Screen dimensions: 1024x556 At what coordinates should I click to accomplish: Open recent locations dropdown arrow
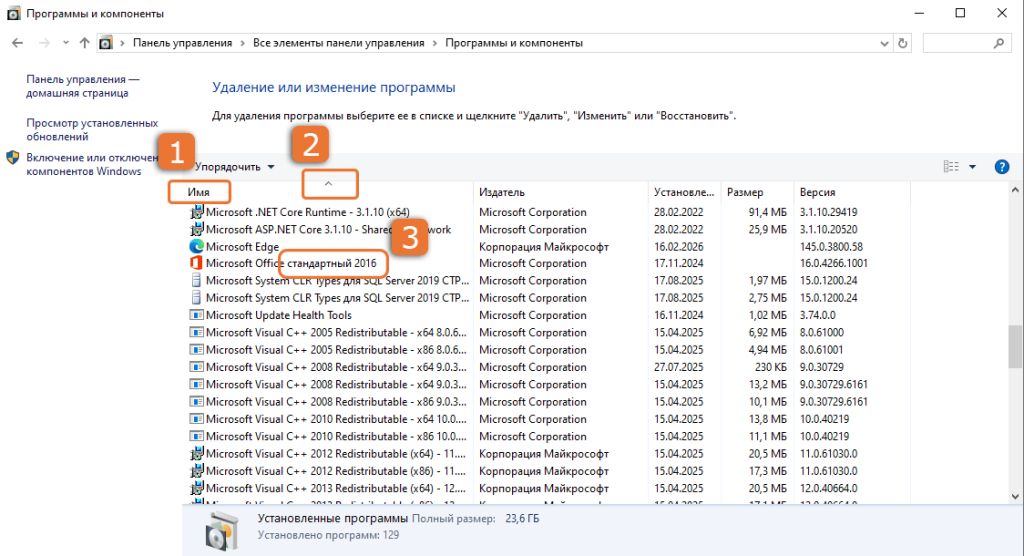pyautogui.click(x=65, y=43)
